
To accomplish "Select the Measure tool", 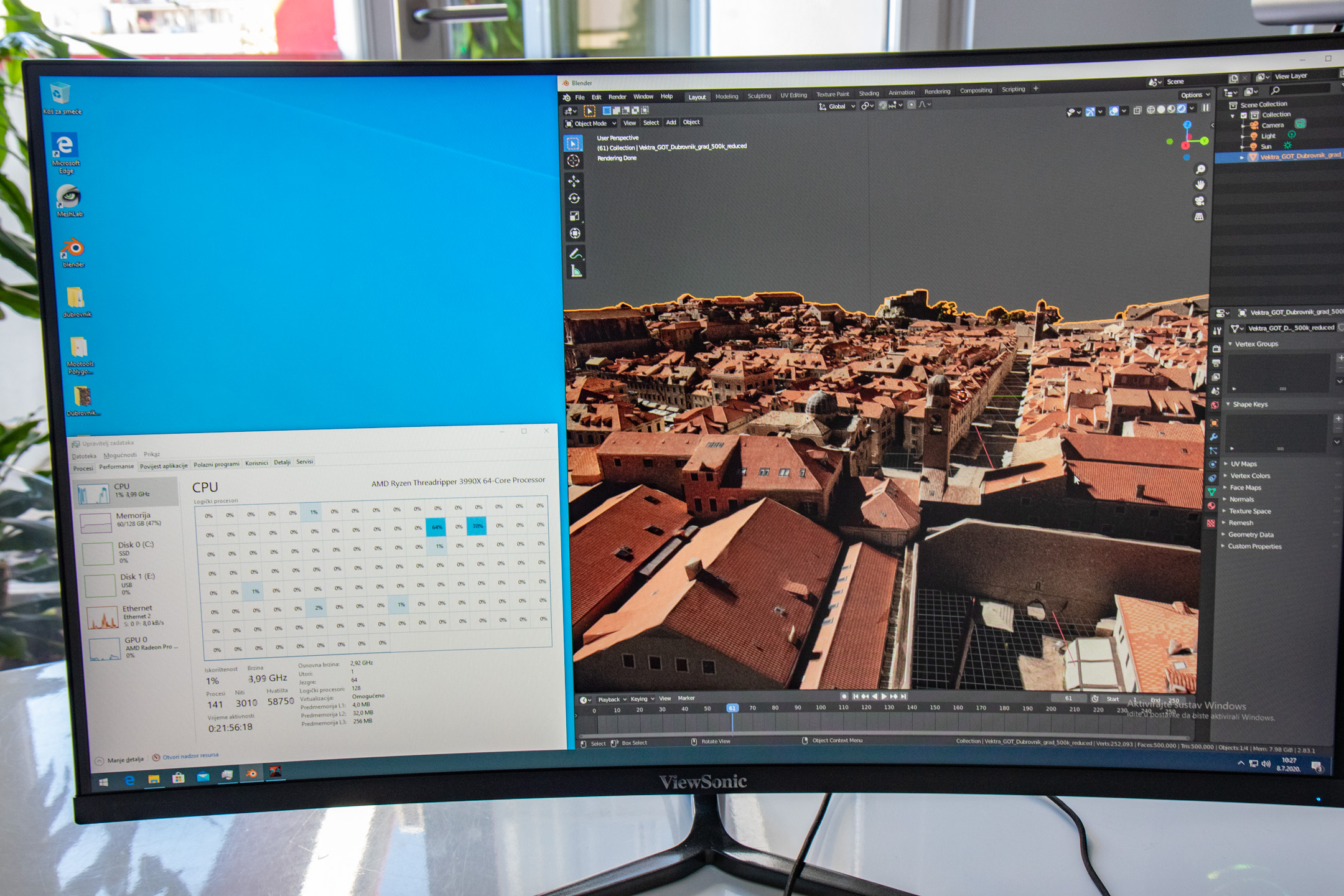I will [x=576, y=271].
